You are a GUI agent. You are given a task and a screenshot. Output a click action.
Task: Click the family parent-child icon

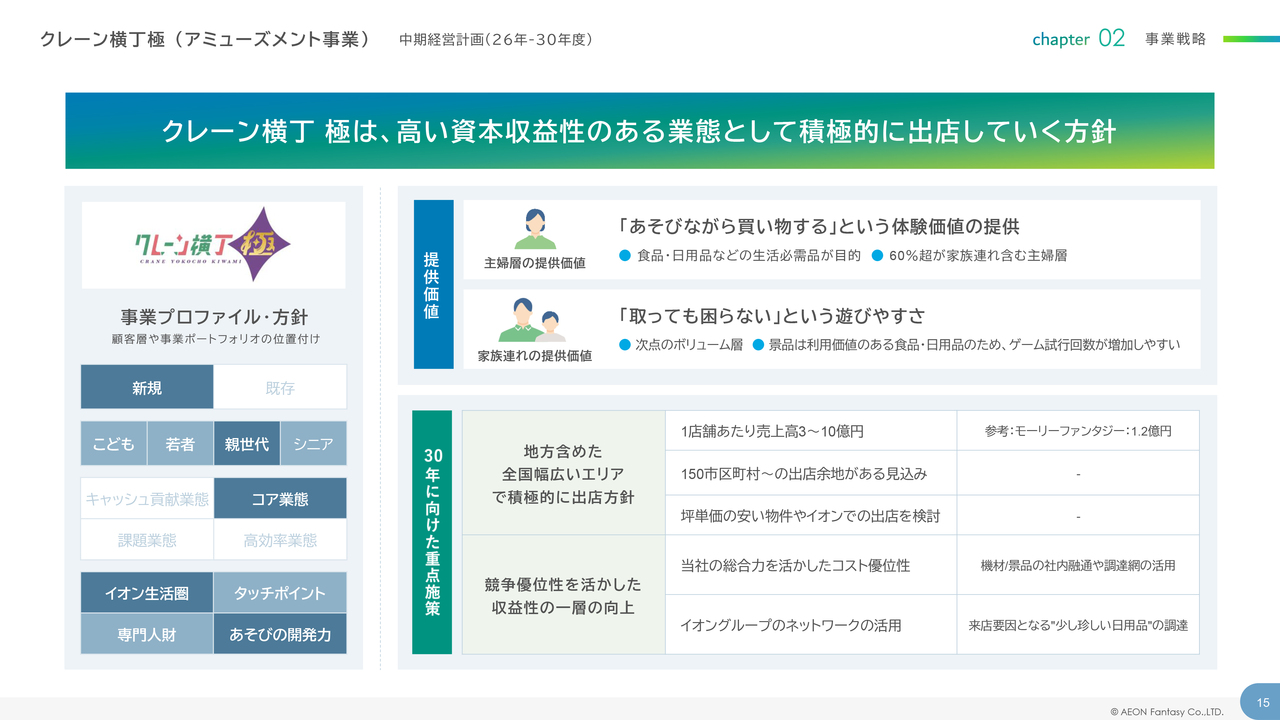click(533, 320)
